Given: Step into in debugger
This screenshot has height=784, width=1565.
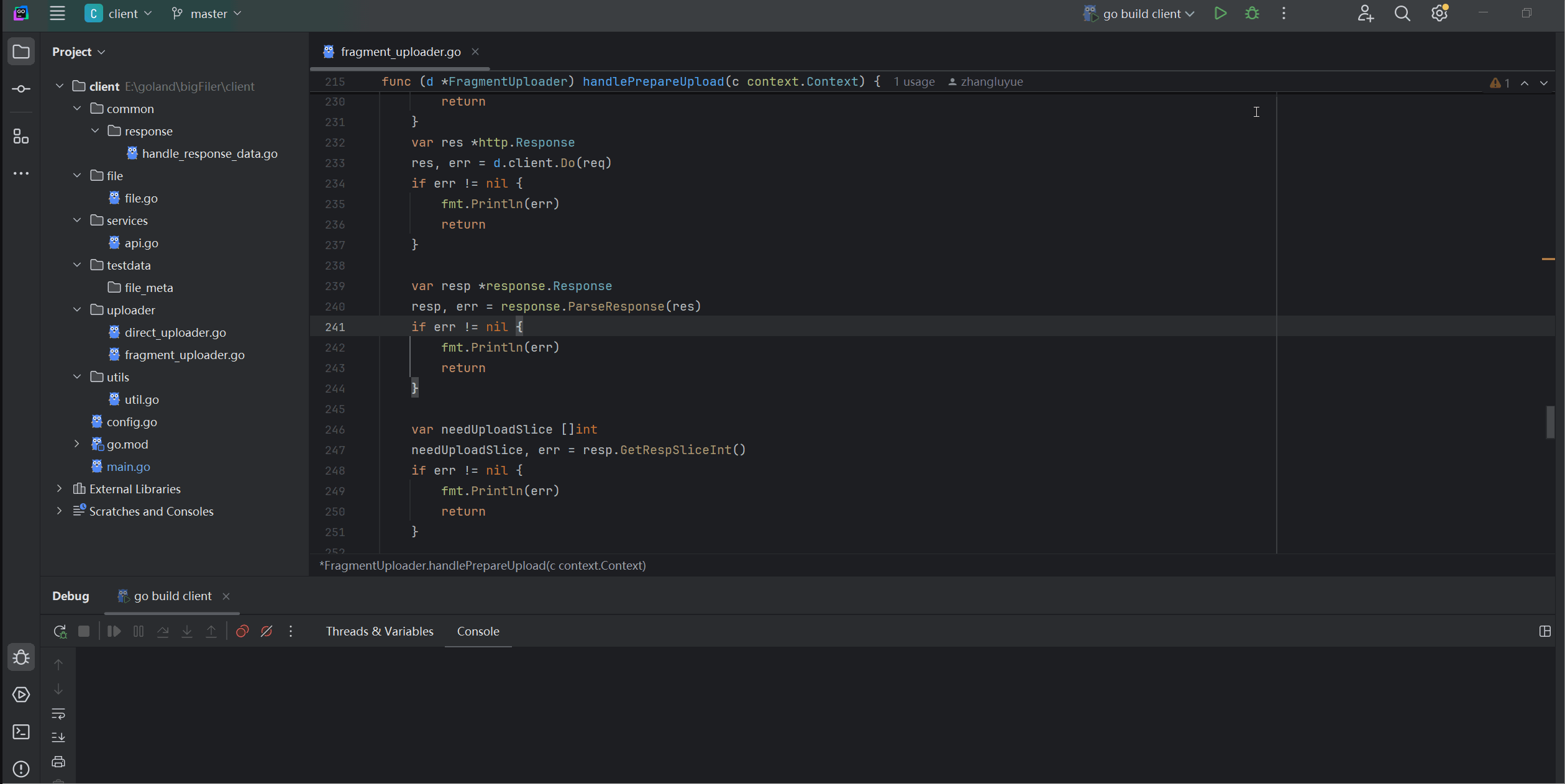Looking at the screenshot, I should coord(187,631).
